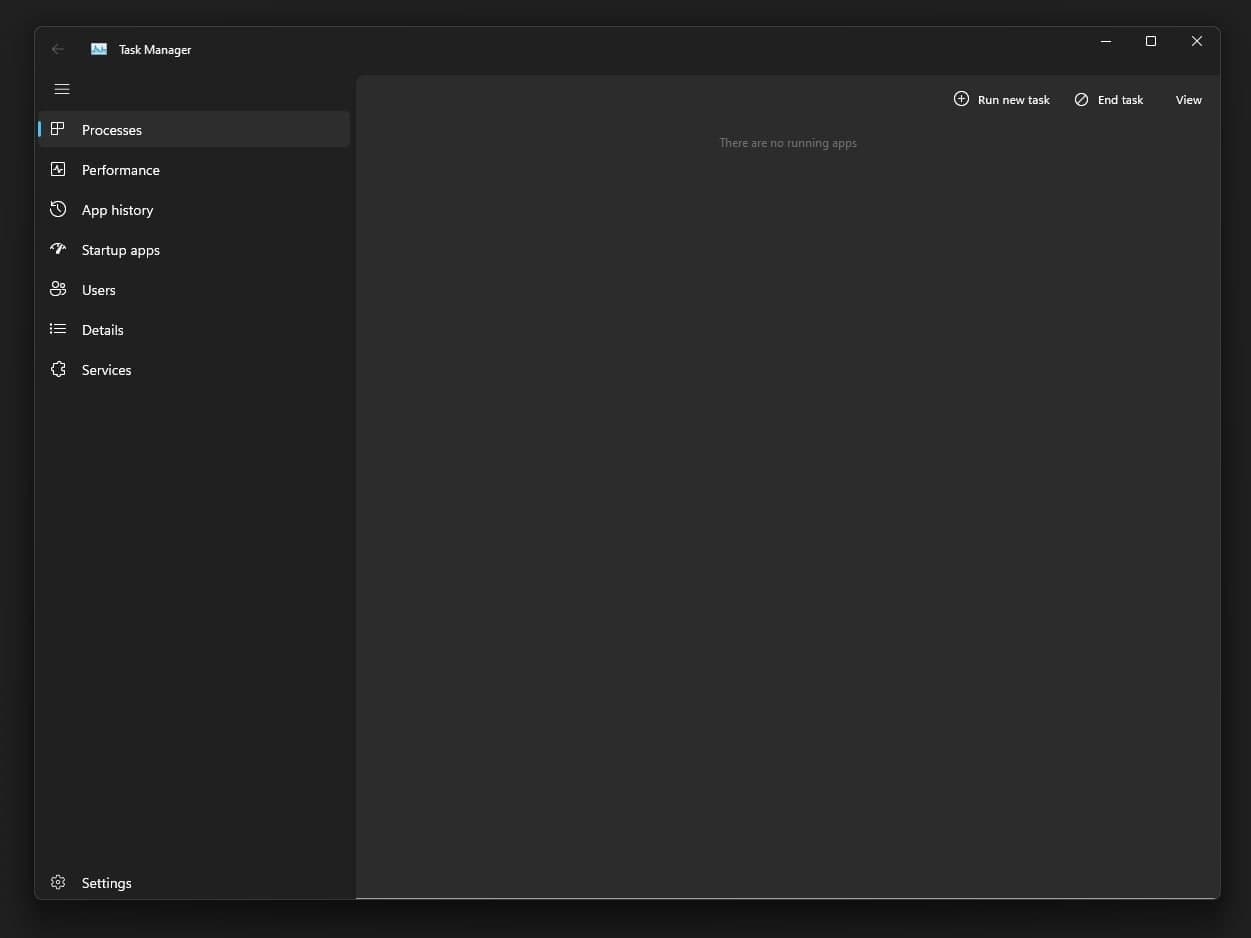Minimize the Task Manager window
Image resolution: width=1251 pixels, height=938 pixels.
click(x=1106, y=42)
